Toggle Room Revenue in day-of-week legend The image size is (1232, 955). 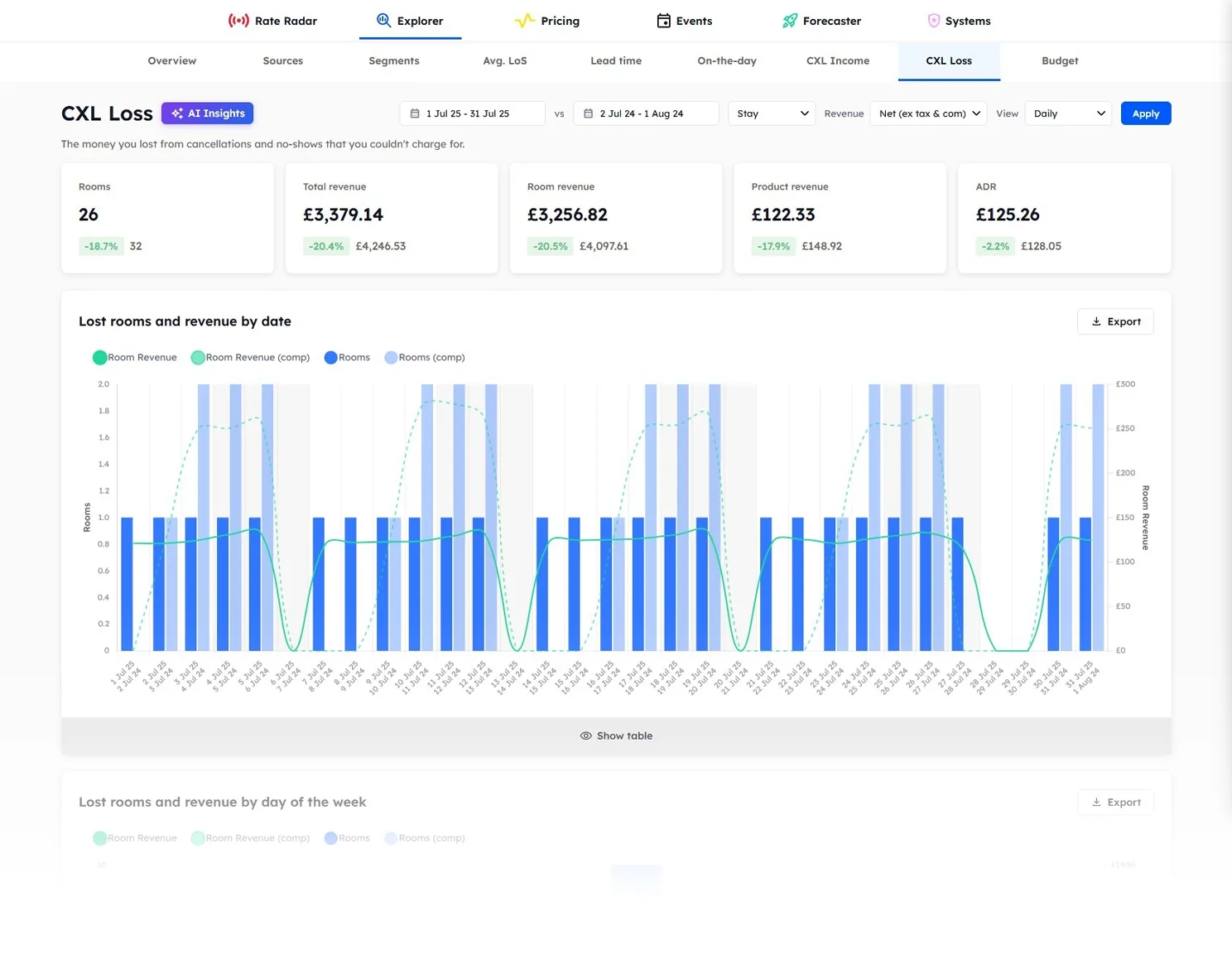(135, 837)
